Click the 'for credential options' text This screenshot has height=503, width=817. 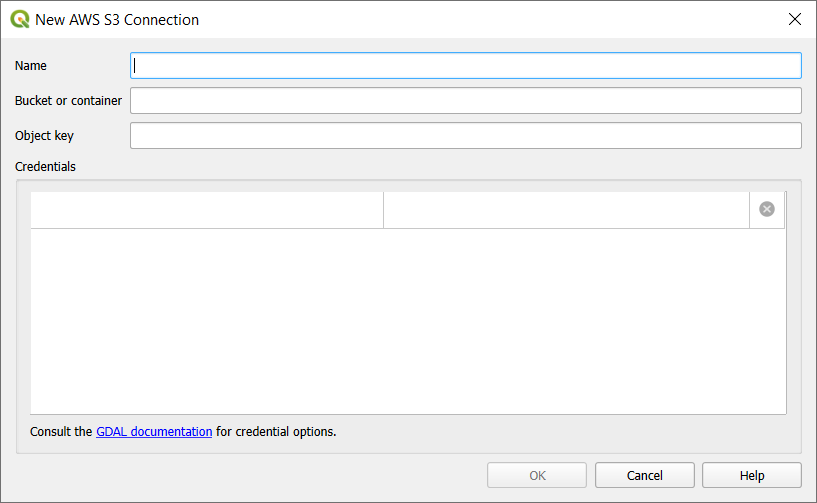pyautogui.click(x=276, y=432)
